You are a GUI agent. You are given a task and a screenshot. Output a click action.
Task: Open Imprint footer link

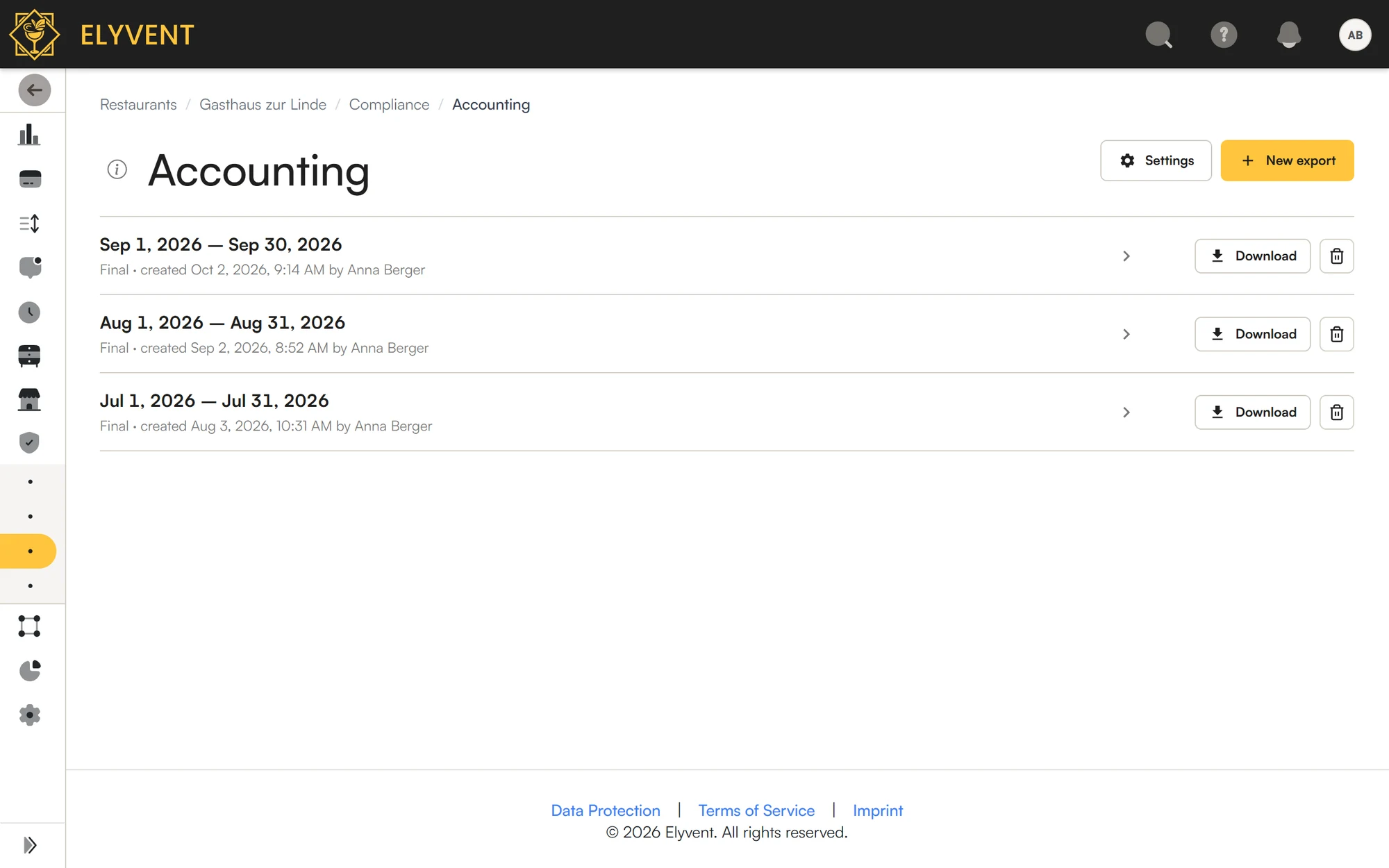(878, 810)
